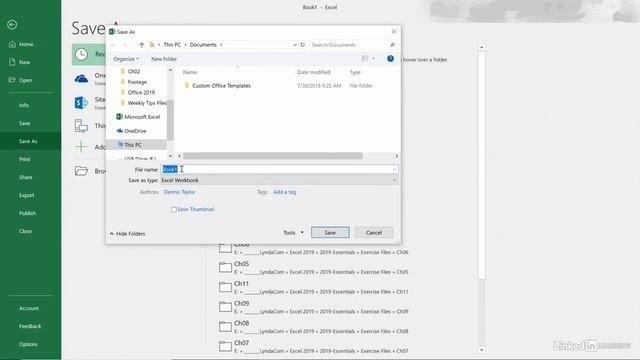Choose Close in the backstage sidebar
The width and height of the screenshot is (640, 360).
25,231
